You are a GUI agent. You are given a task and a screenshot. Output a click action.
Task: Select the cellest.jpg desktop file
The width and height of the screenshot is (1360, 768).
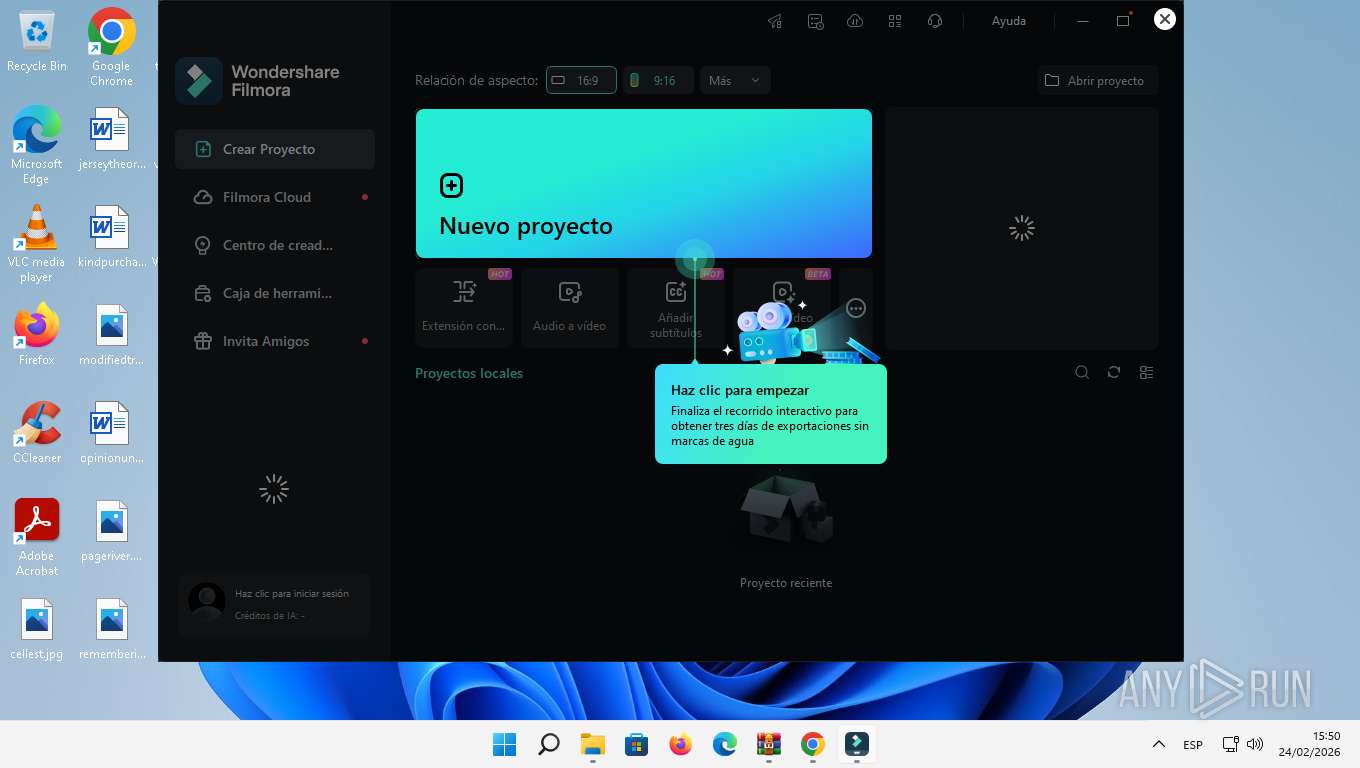point(37,629)
